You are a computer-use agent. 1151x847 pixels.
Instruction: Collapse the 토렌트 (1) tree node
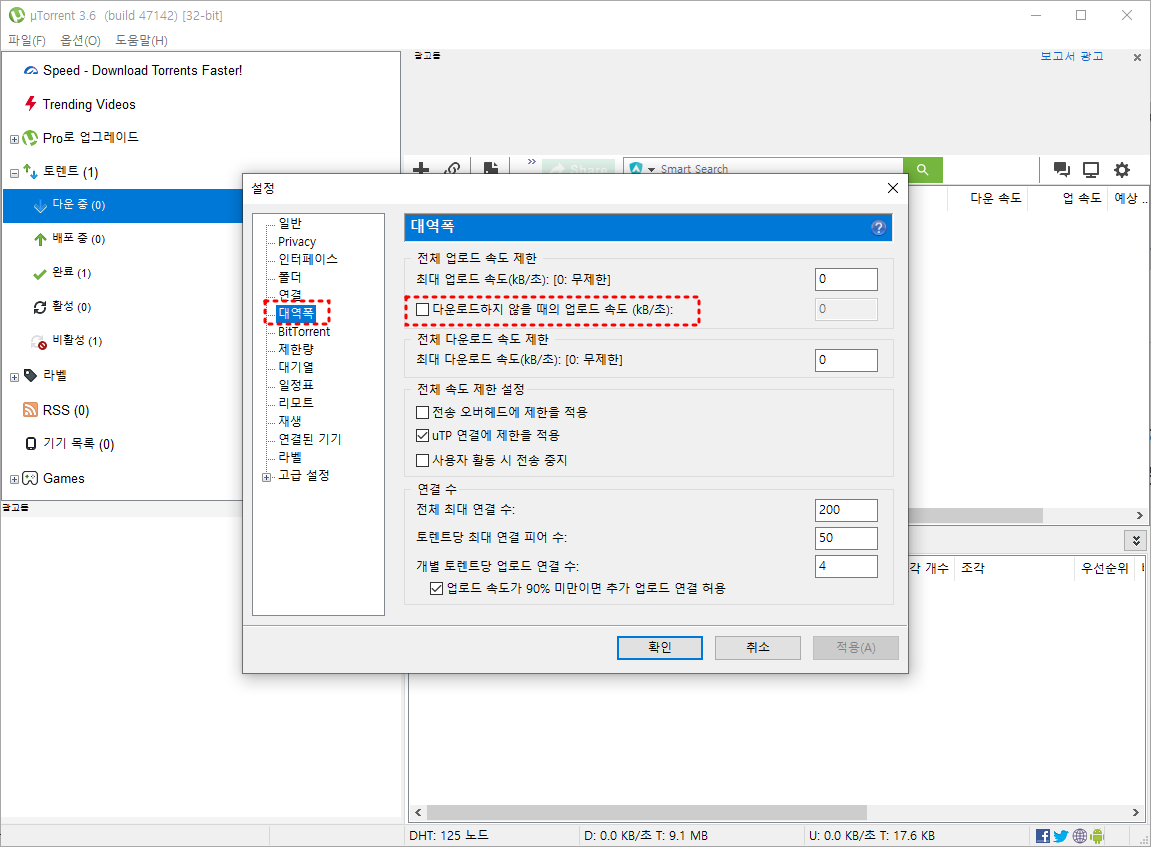point(14,173)
